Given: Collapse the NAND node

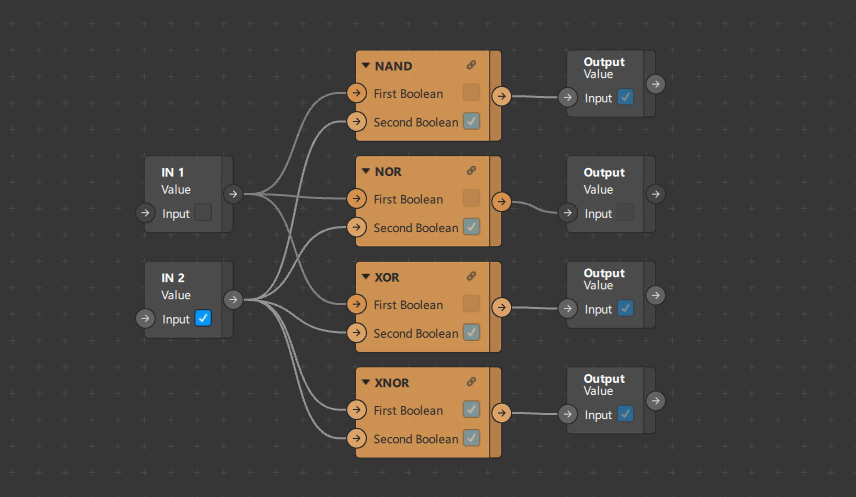Looking at the screenshot, I should tap(366, 66).
